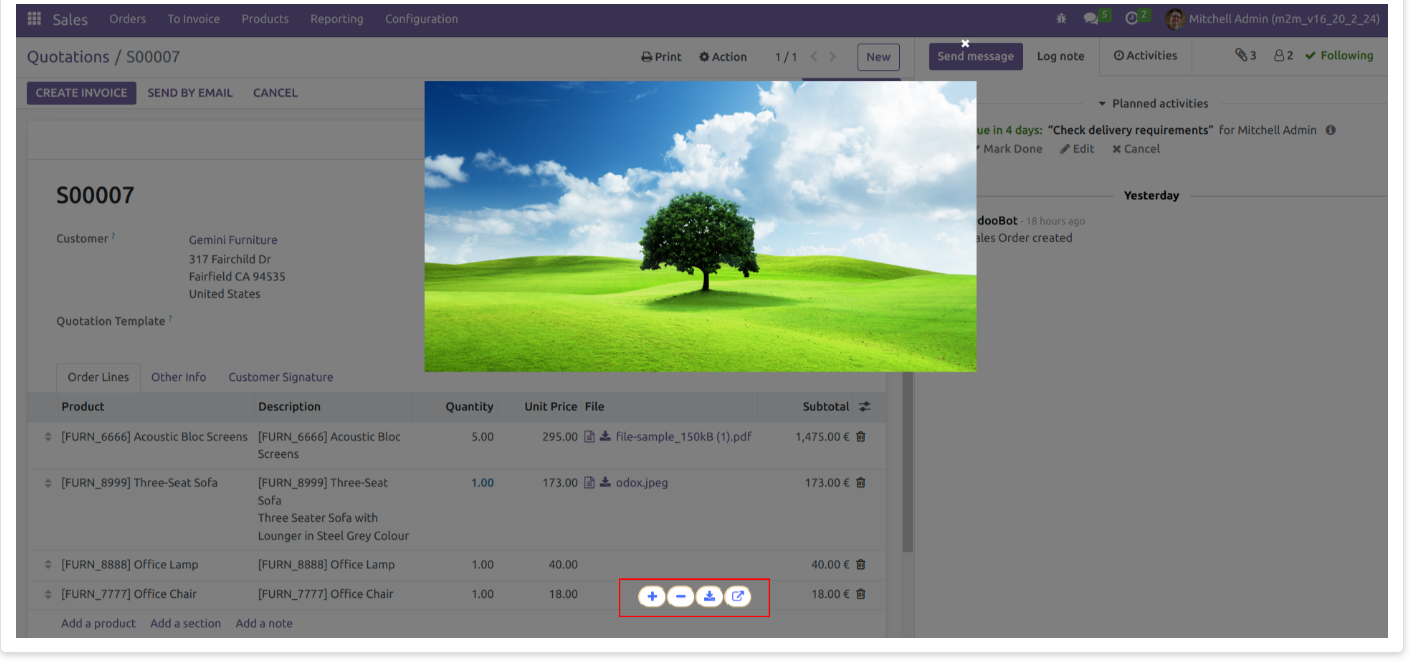
Task: Click the Log note button
Action: [x=1061, y=57]
